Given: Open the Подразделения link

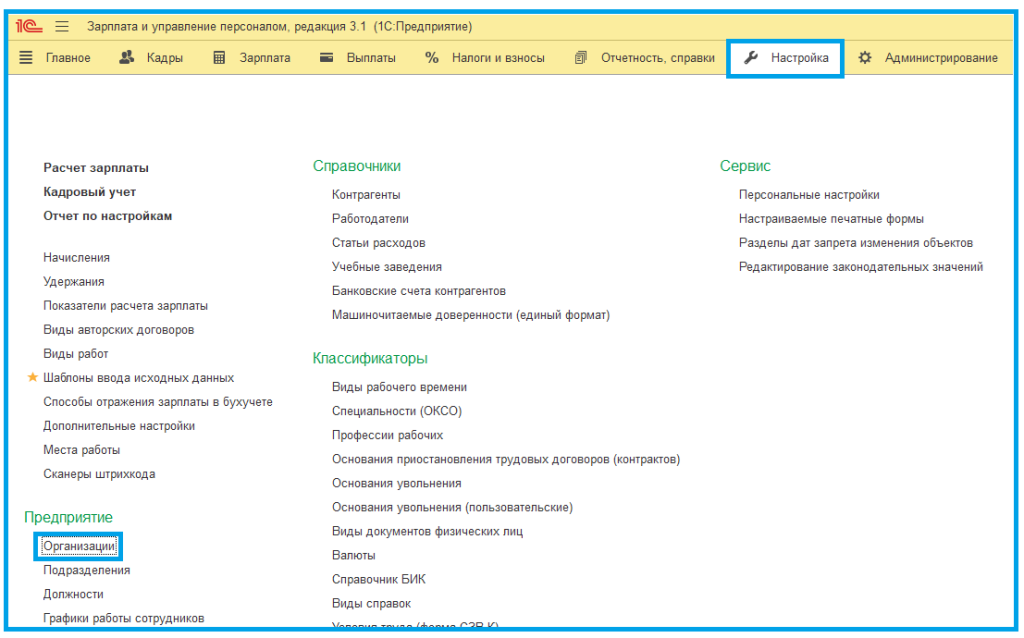Looking at the screenshot, I should coord(86,570).
